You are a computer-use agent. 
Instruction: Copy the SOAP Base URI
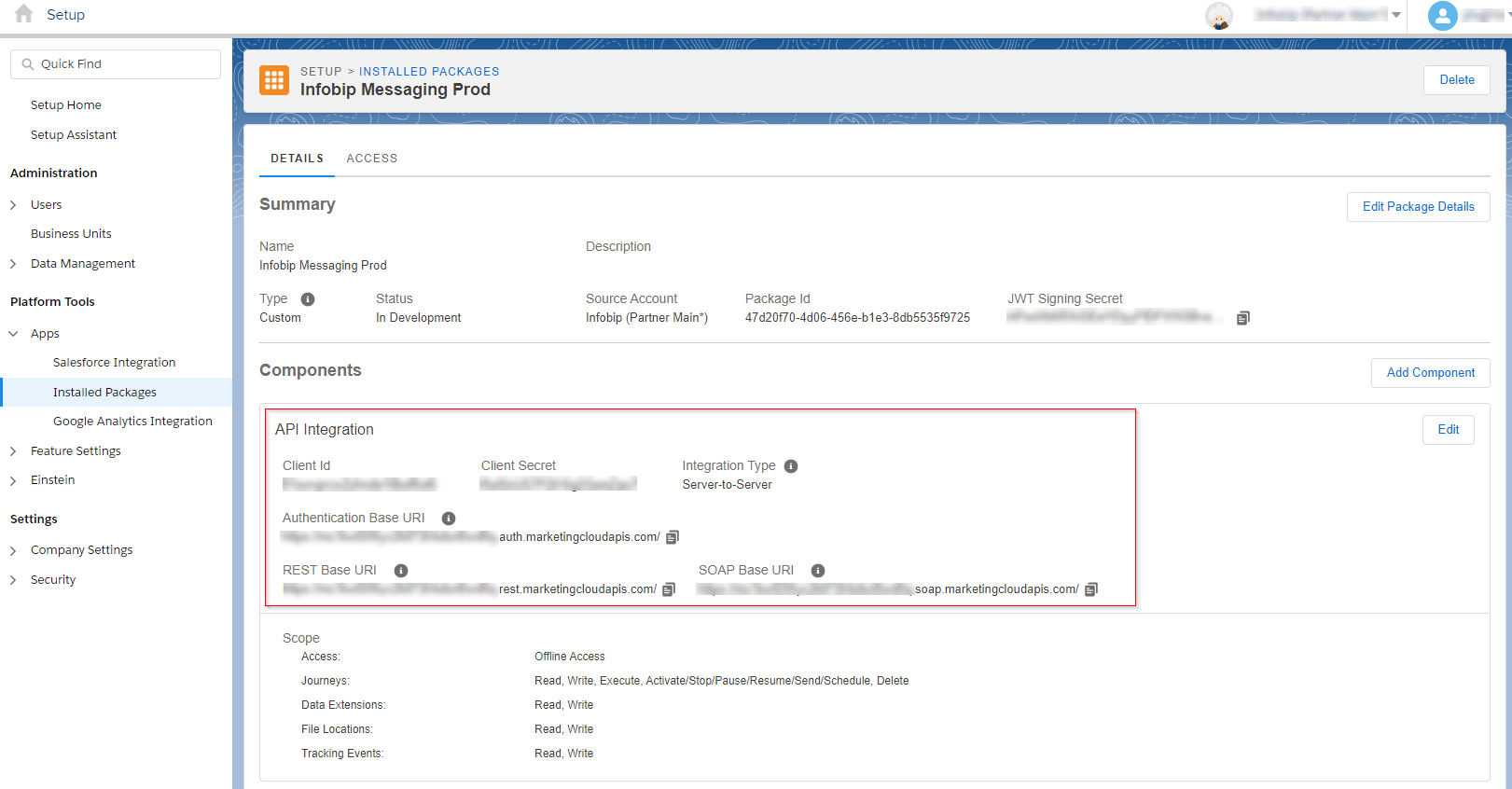coord(1091,589)
